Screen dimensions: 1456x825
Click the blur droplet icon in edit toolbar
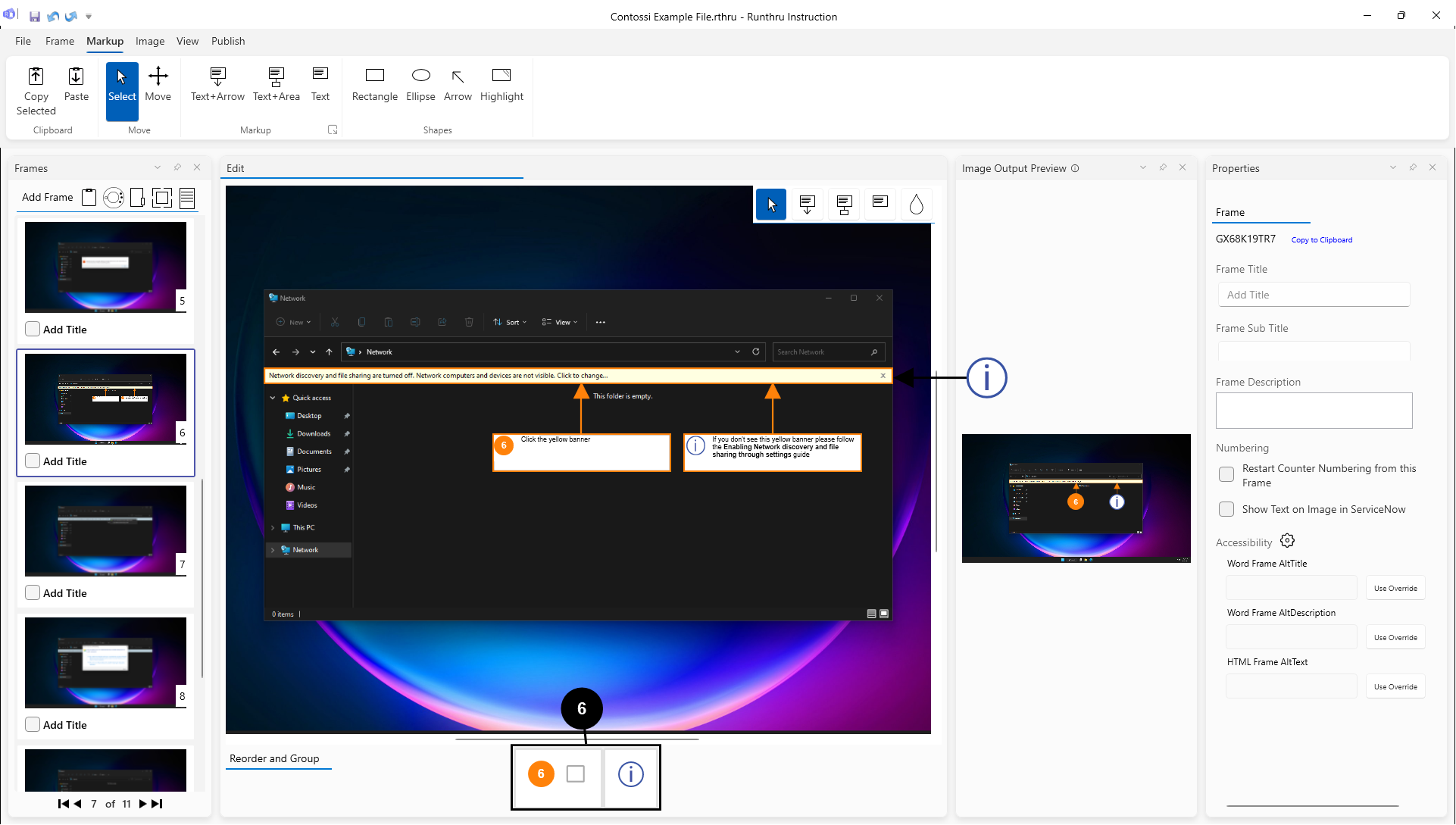tap(916, 205)
